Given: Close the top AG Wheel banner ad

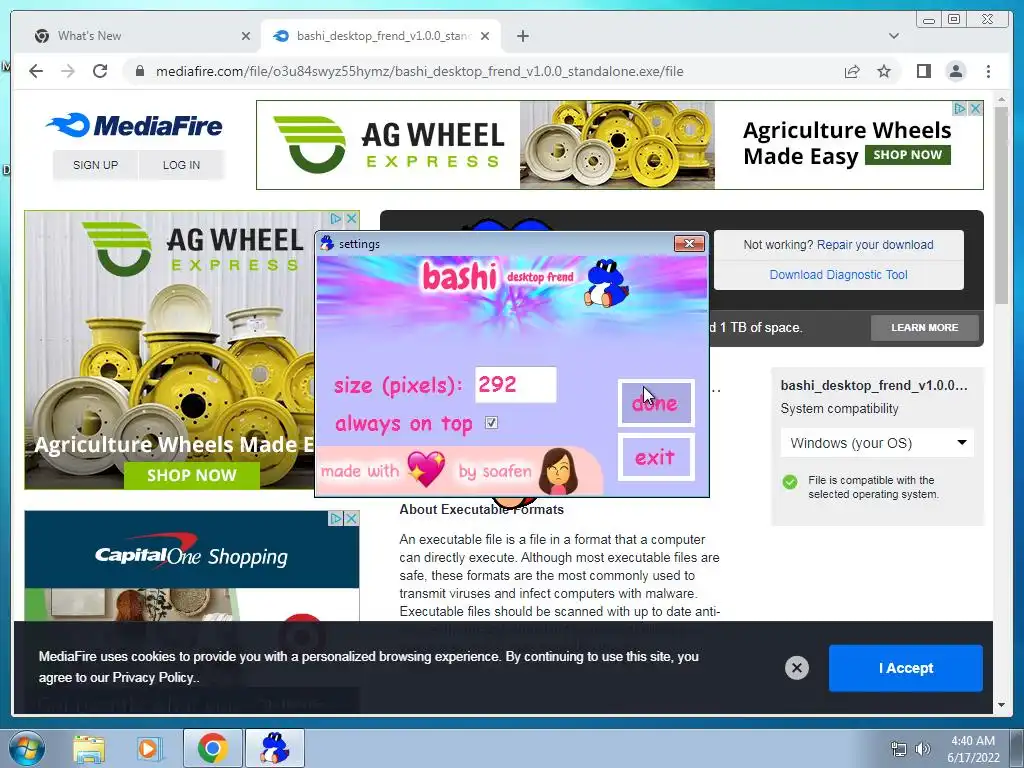Looking at the screenshot, I should click(975, 108).
